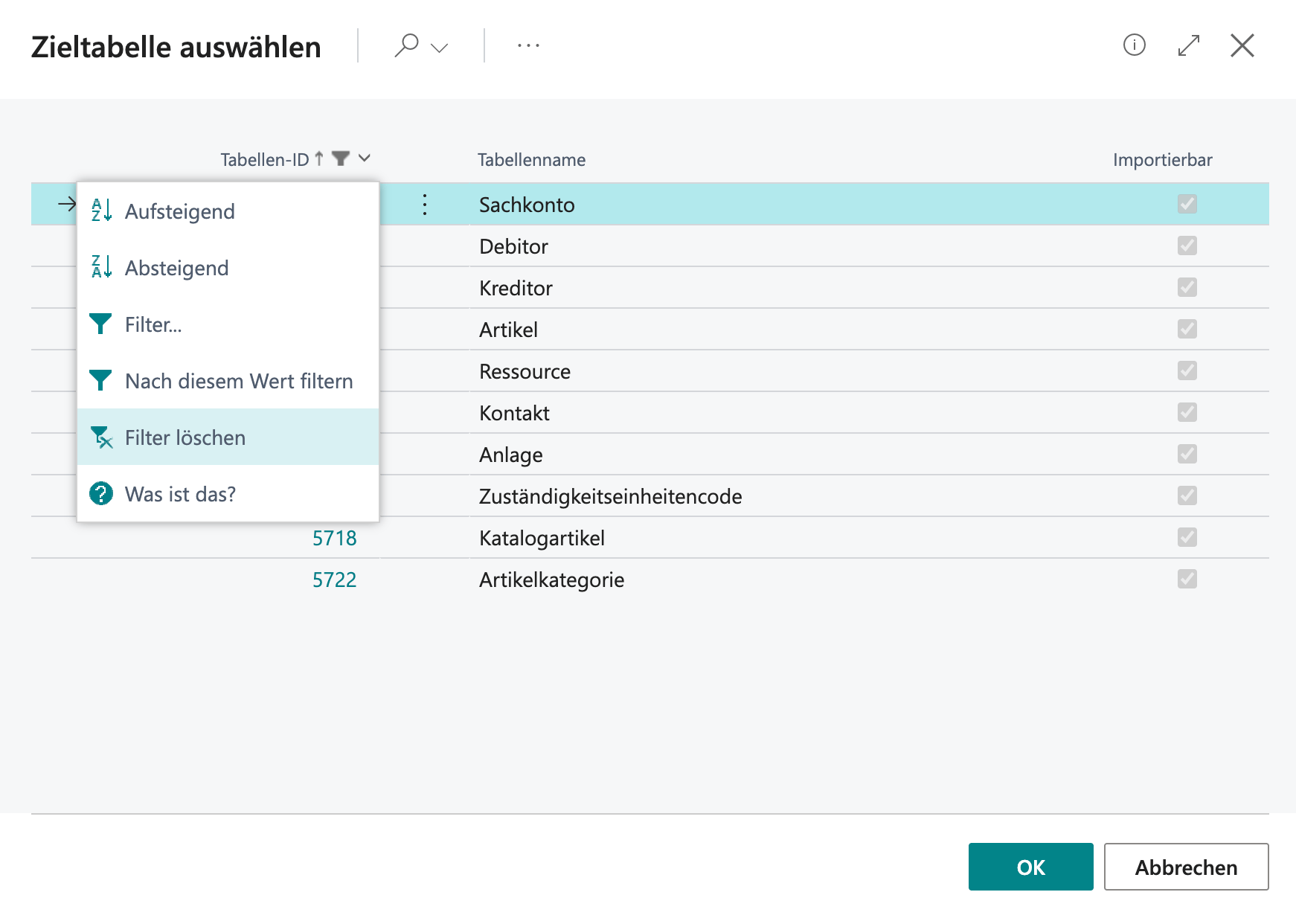The height and width of the screenshot is (924, 1296).
Task: Show the page information icon
Action: pyautogui.click(x=1134, y=45)
